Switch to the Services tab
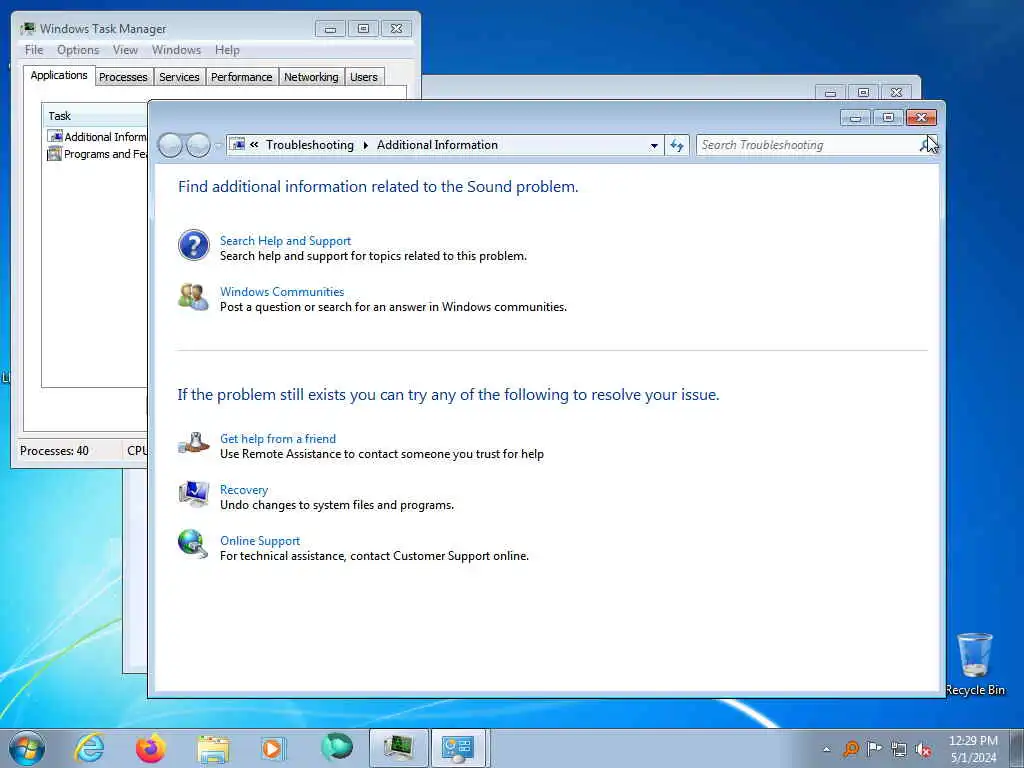The width and height of the screenshot is (1024, 768). (180, 77)
